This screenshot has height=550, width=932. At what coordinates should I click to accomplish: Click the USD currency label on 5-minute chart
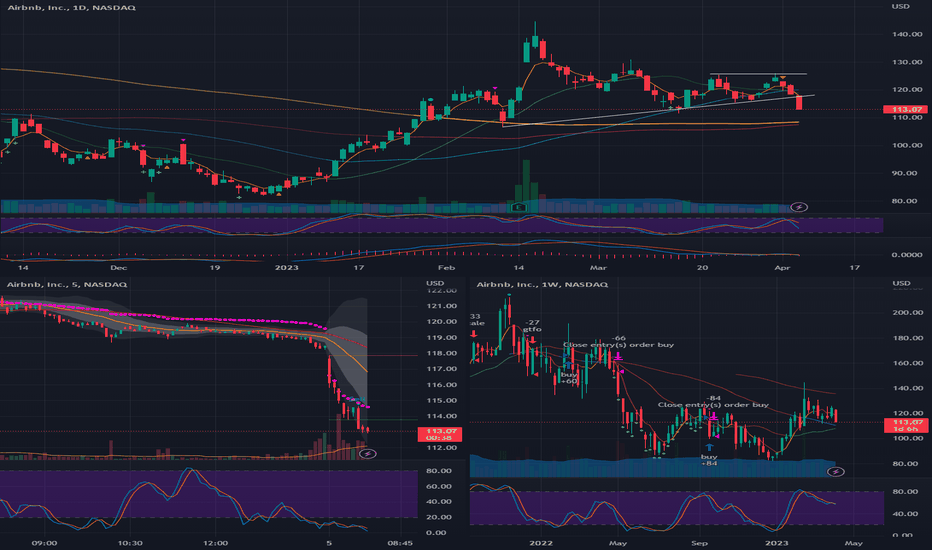coord(435,283)
